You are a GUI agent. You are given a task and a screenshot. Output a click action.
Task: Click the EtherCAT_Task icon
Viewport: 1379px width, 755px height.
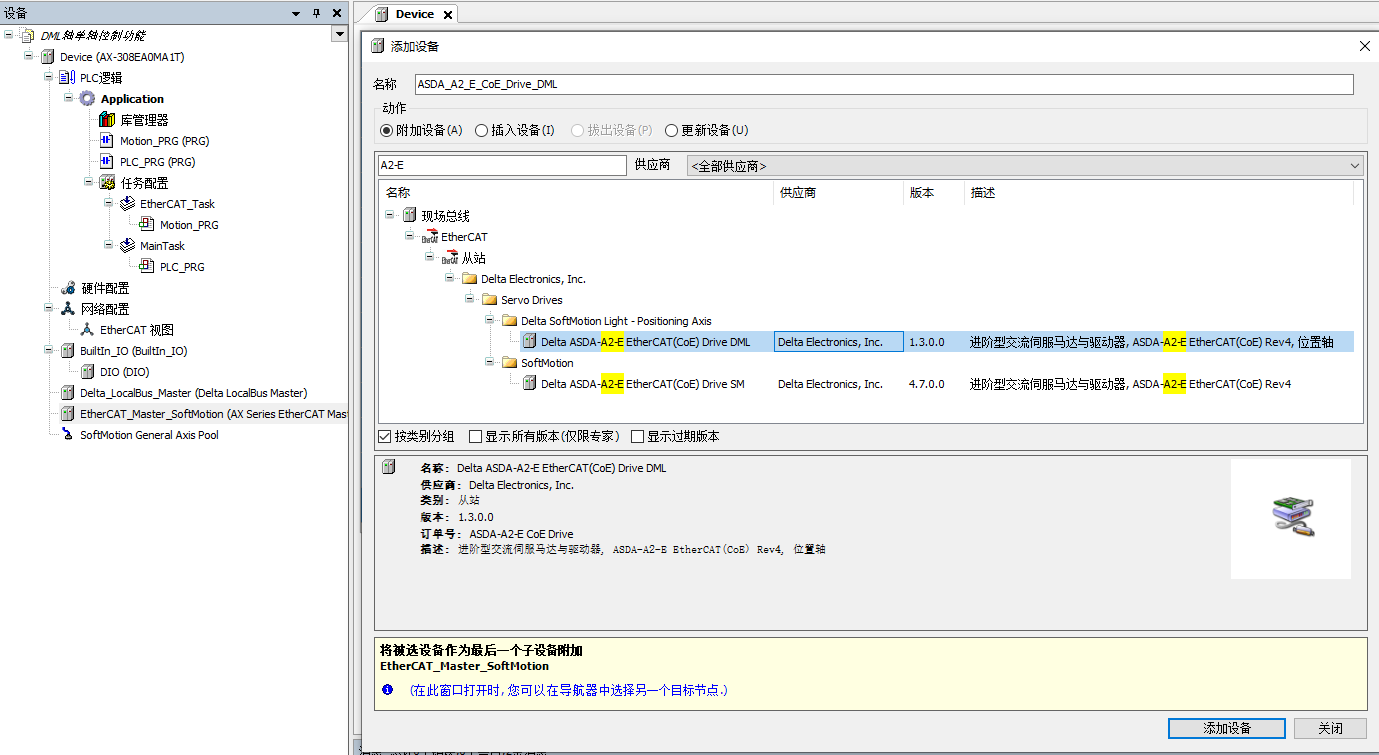128,204
